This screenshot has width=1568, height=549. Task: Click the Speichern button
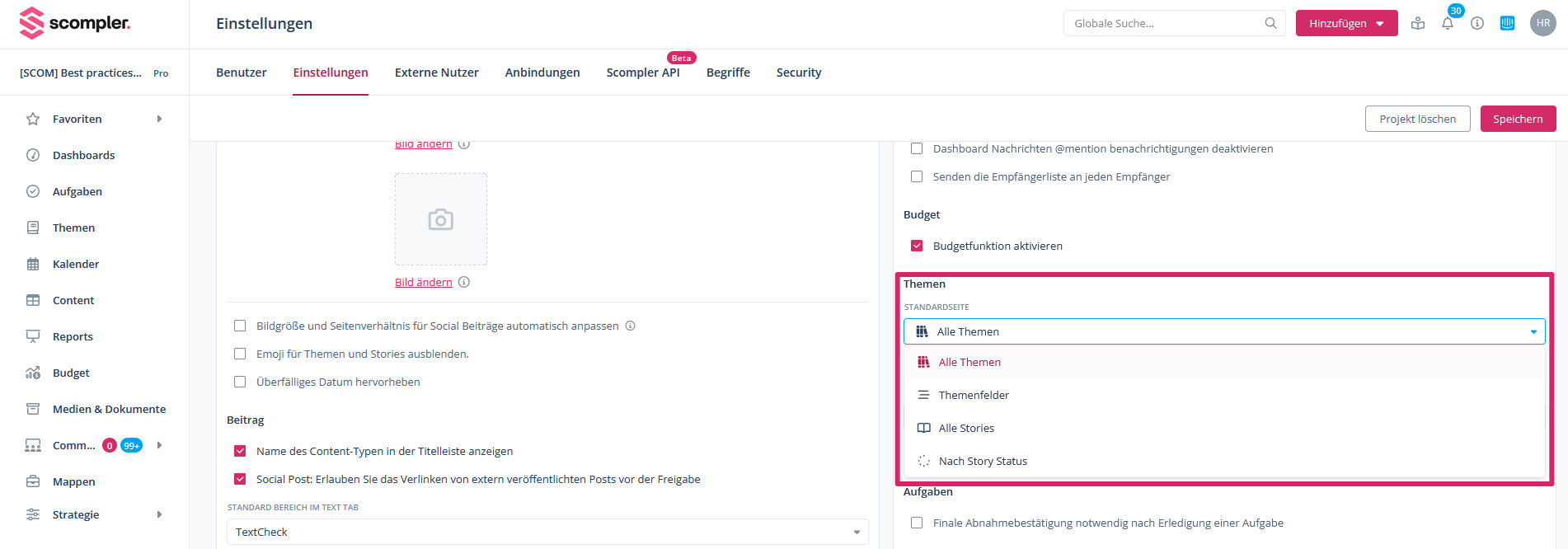1518,119
